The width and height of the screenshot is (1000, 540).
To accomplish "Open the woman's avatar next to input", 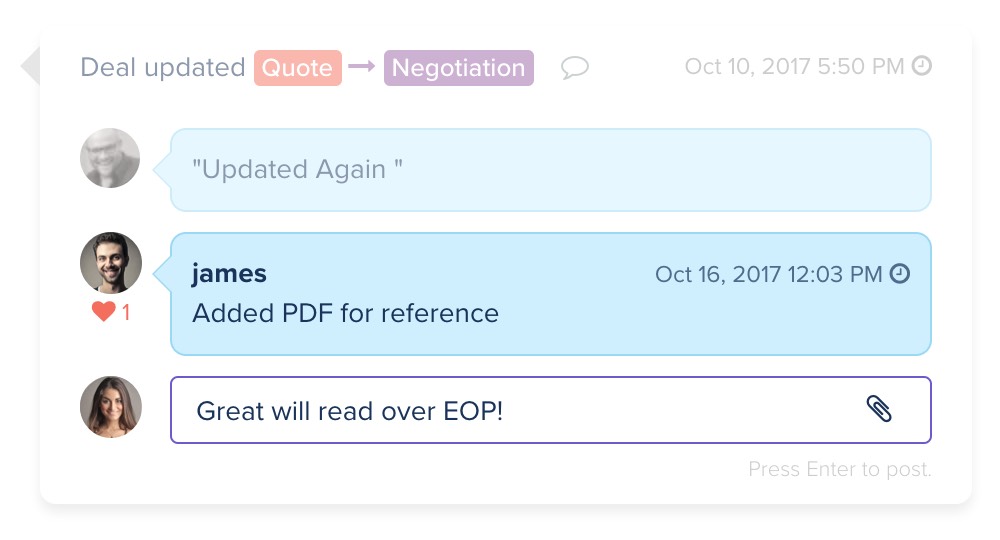I will point(111,407).
